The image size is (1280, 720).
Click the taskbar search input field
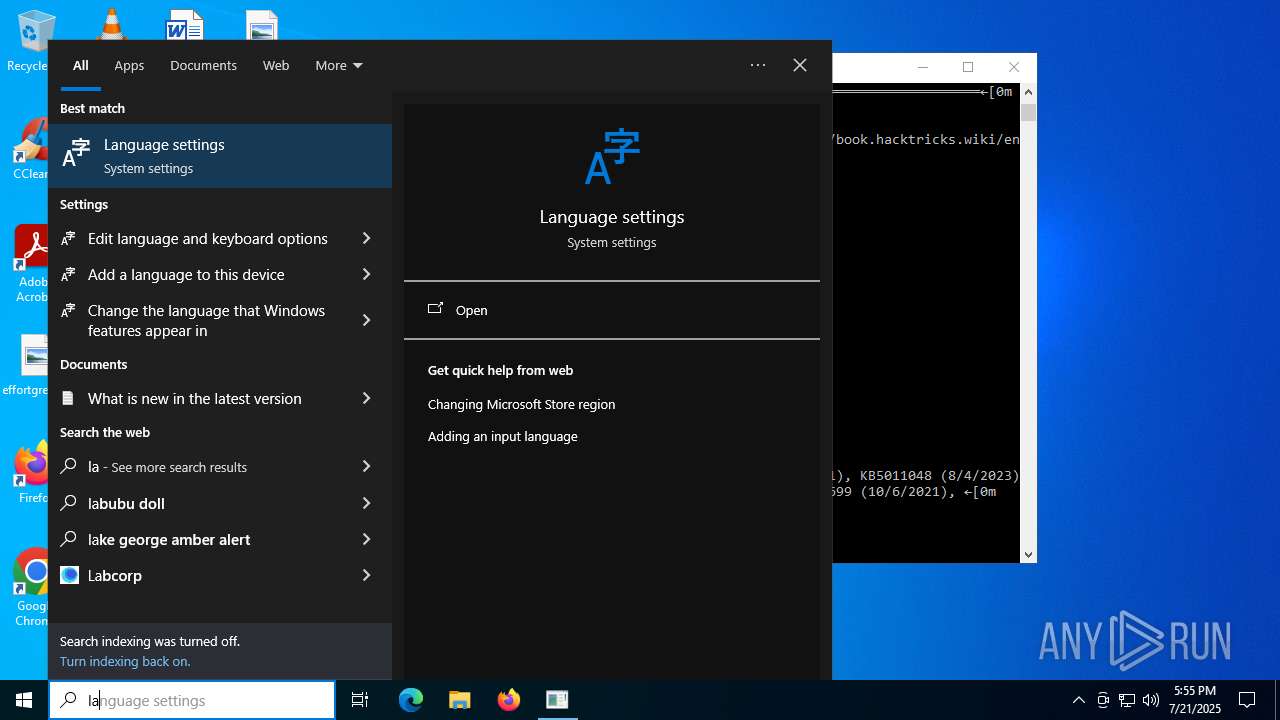pos(192,700)
